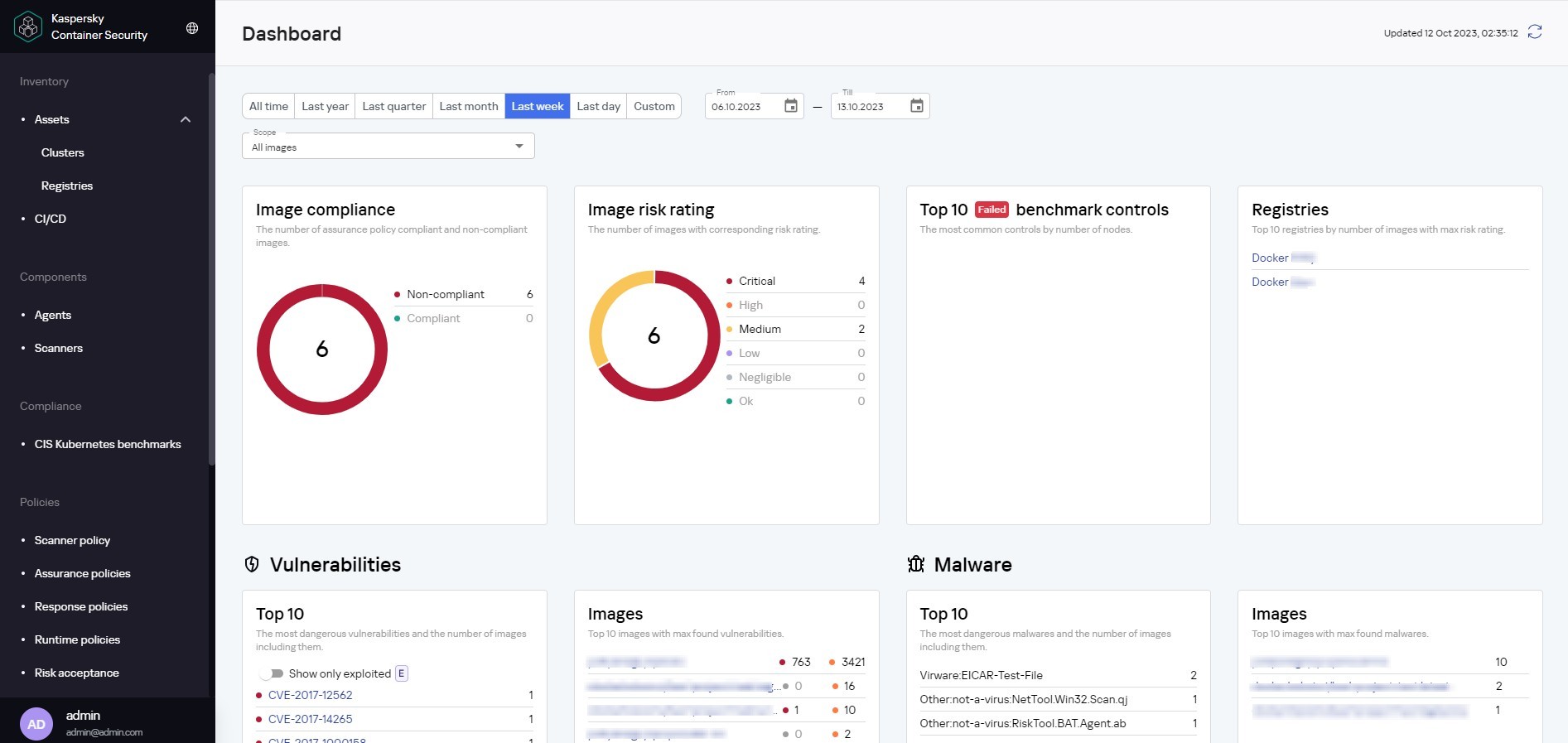Open Agents in the sidebar
1568x743 pixels.
coord(53,315)
